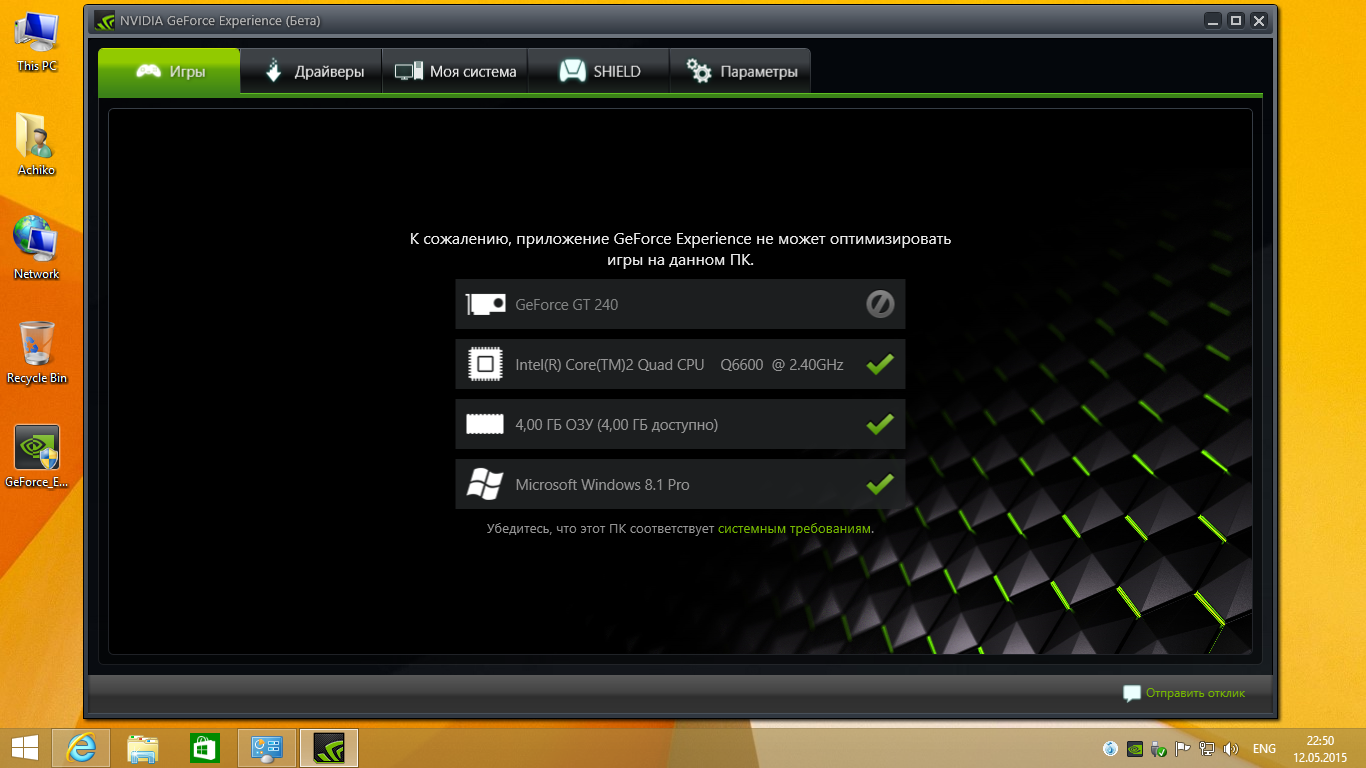Screen dimensions: 1366x768
Task: Click the round blue tray icon
Action: point(1111,748)
